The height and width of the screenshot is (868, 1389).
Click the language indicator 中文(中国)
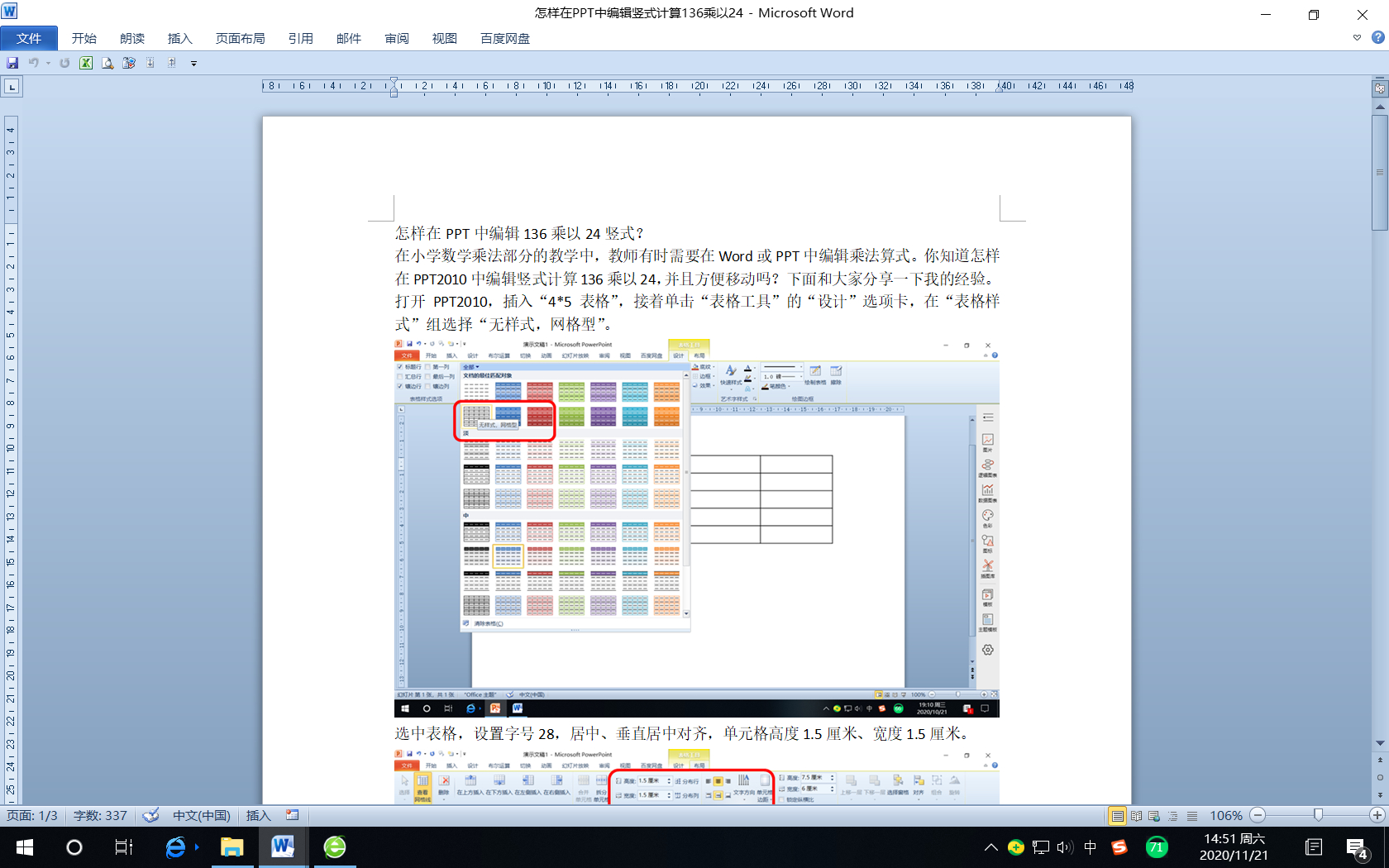point(201,816)
